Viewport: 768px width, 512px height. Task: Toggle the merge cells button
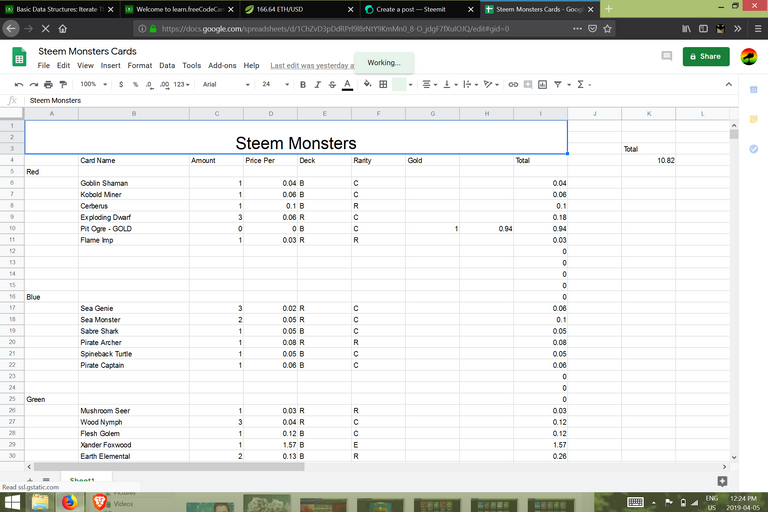pos(399,84)
